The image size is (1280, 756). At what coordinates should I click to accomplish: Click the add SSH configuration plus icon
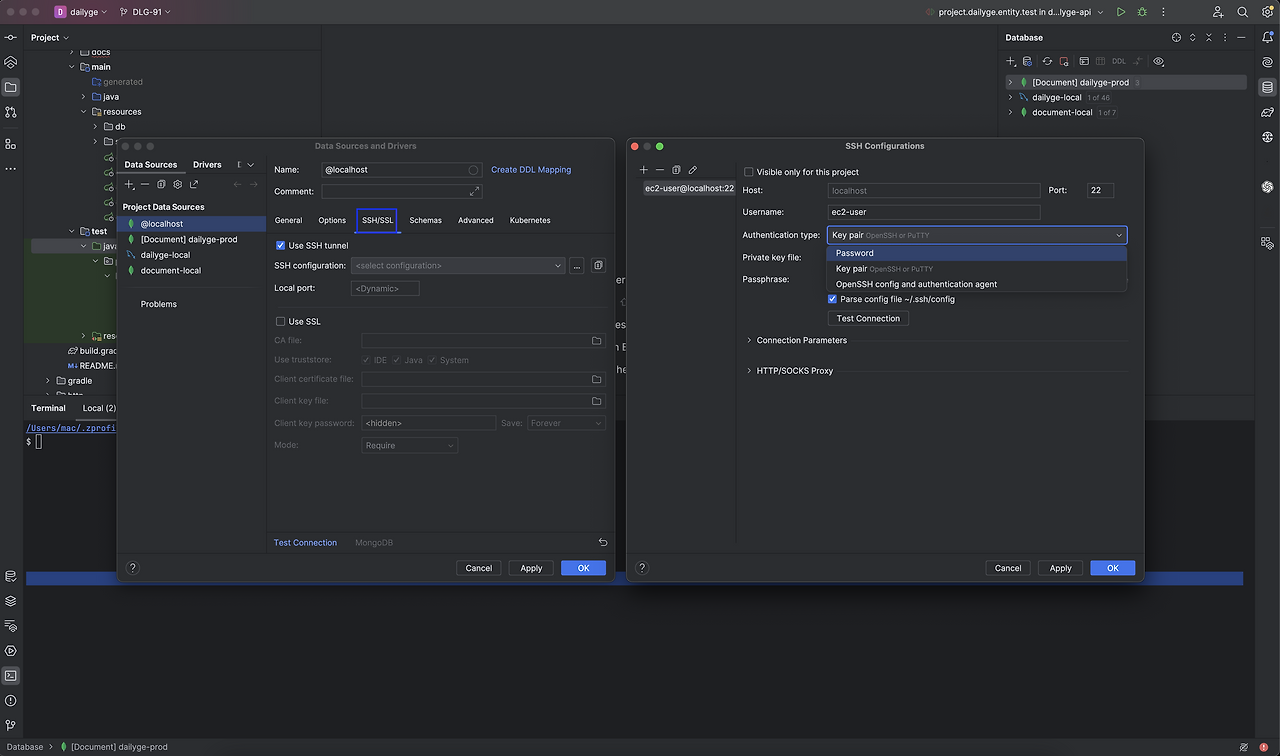click(644, 170)
